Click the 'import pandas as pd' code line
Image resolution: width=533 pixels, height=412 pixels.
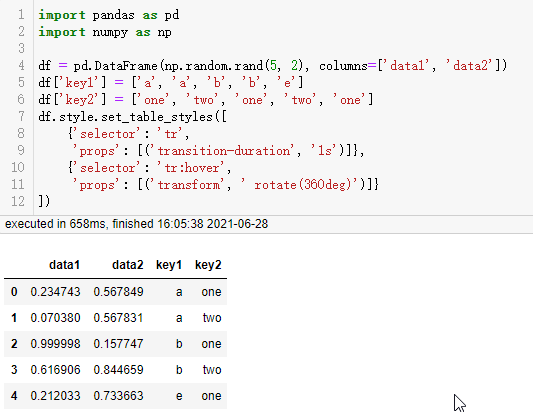tap(109, 15)
